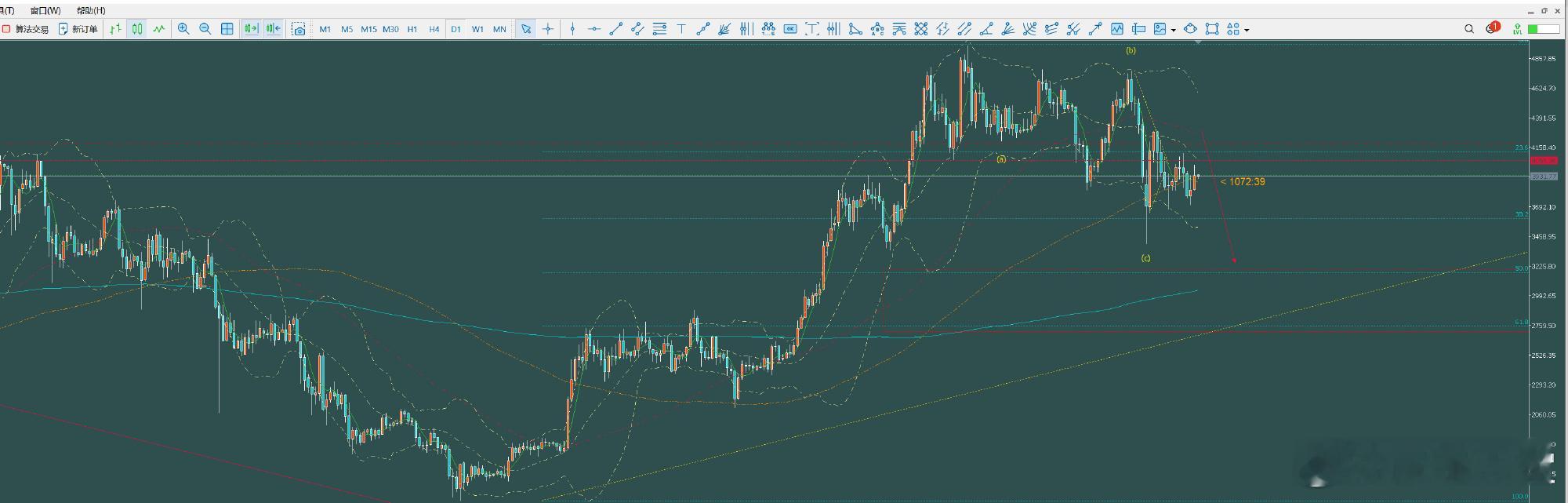The width and height of the screenshot is (1568, 503).
Task: Switch chart to line chart type
Action: tap(159, 29)
